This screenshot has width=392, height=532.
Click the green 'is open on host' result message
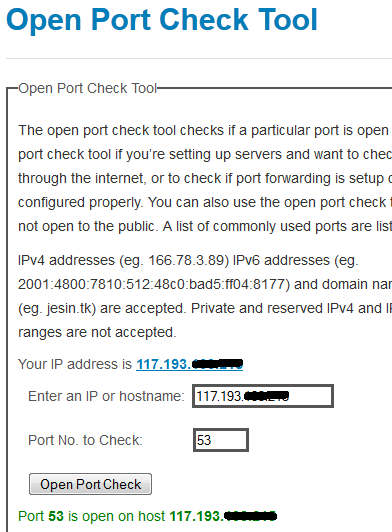[x=116, y=516]
